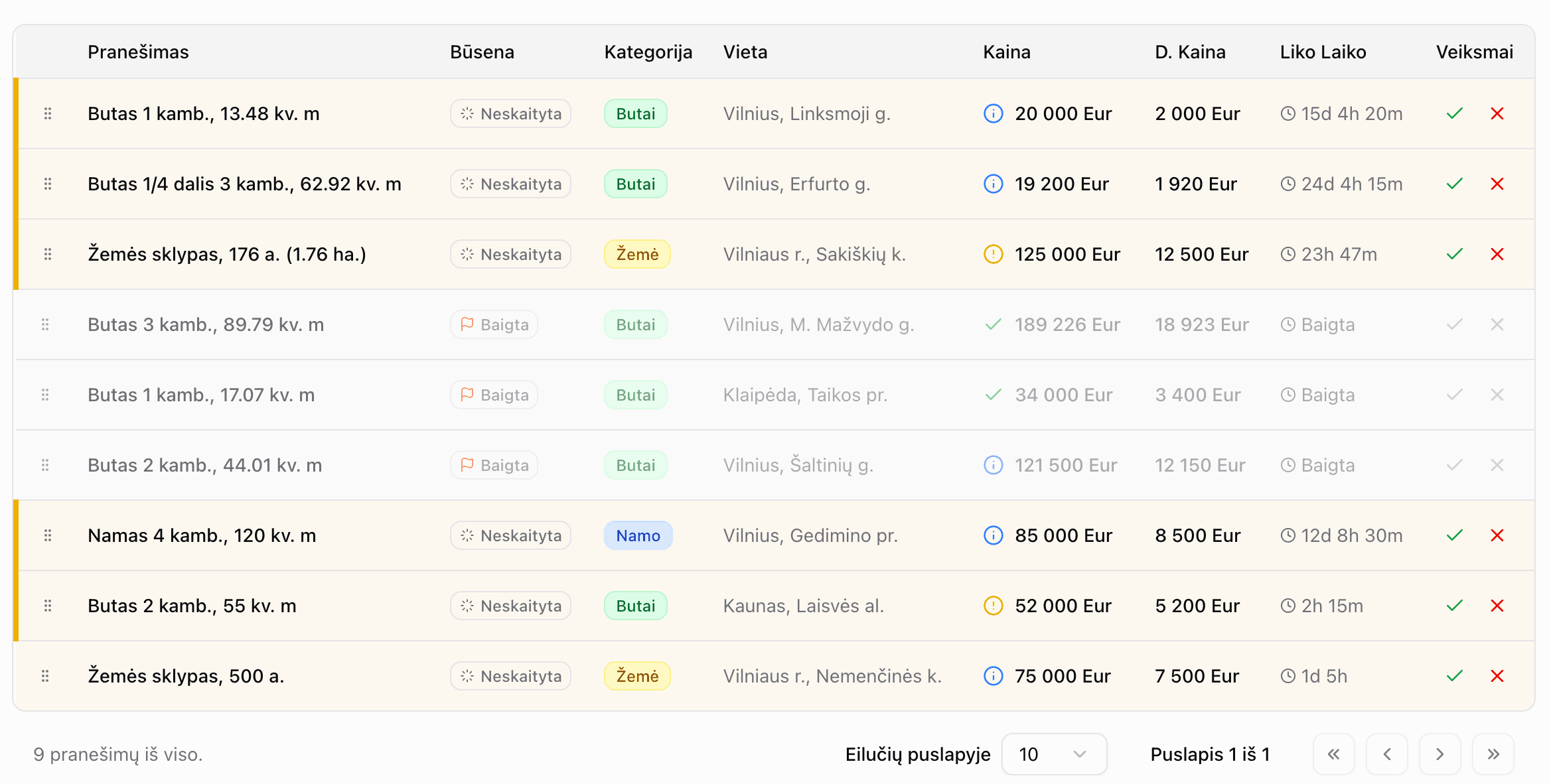
Task: Click blue info icon next to 85 000 Eur
Action: tap(993, 535)
